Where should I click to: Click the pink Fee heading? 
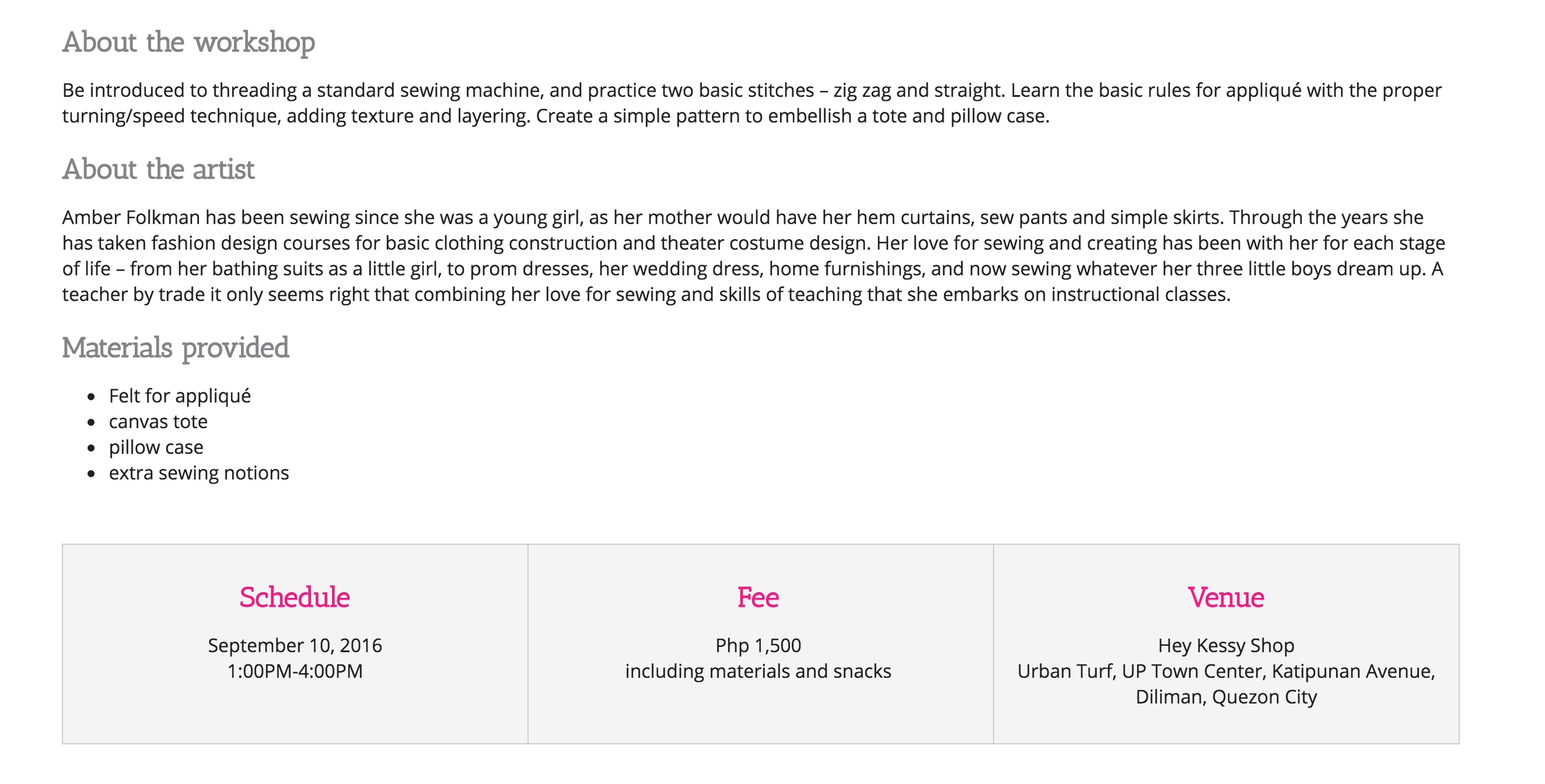758,597
